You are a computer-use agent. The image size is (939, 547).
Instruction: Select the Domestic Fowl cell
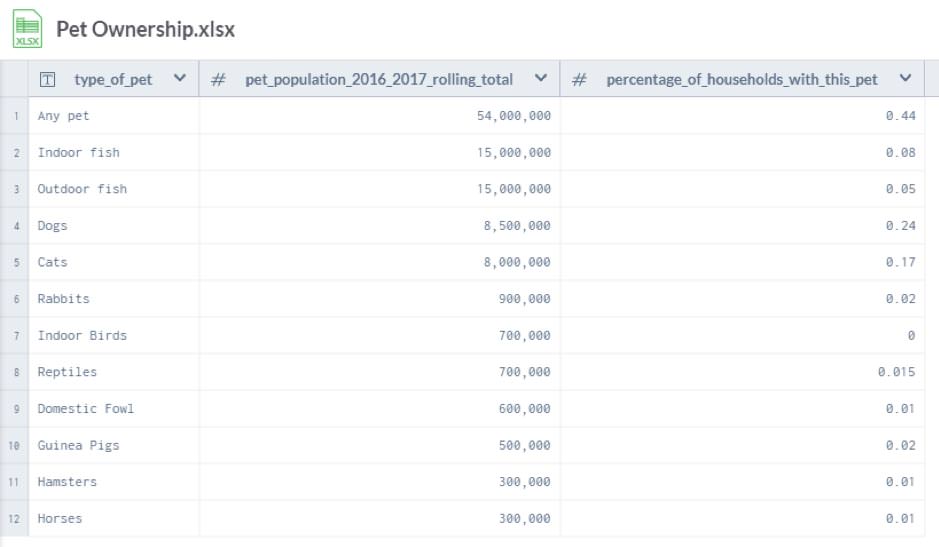(85, 408)
